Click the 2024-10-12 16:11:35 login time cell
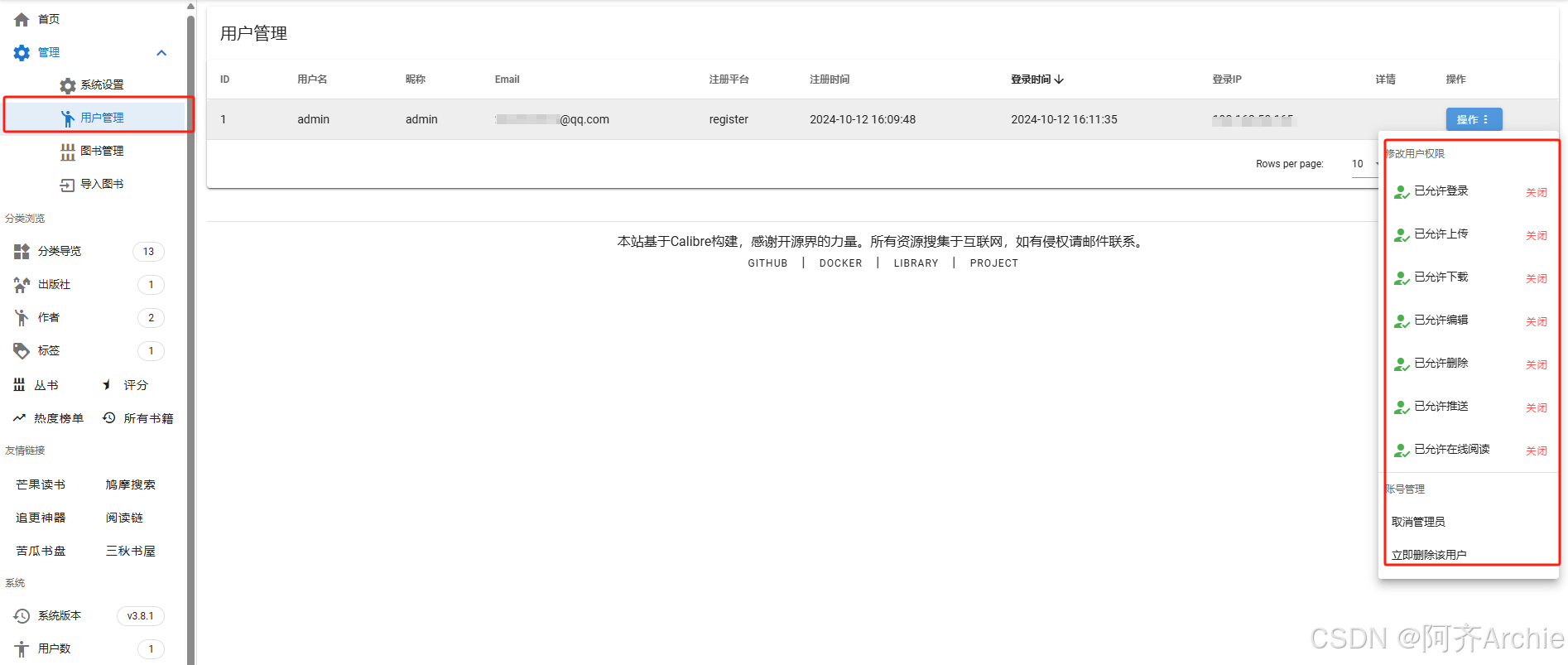The height and width of the screenshot is (665, 1568). 1064,119
